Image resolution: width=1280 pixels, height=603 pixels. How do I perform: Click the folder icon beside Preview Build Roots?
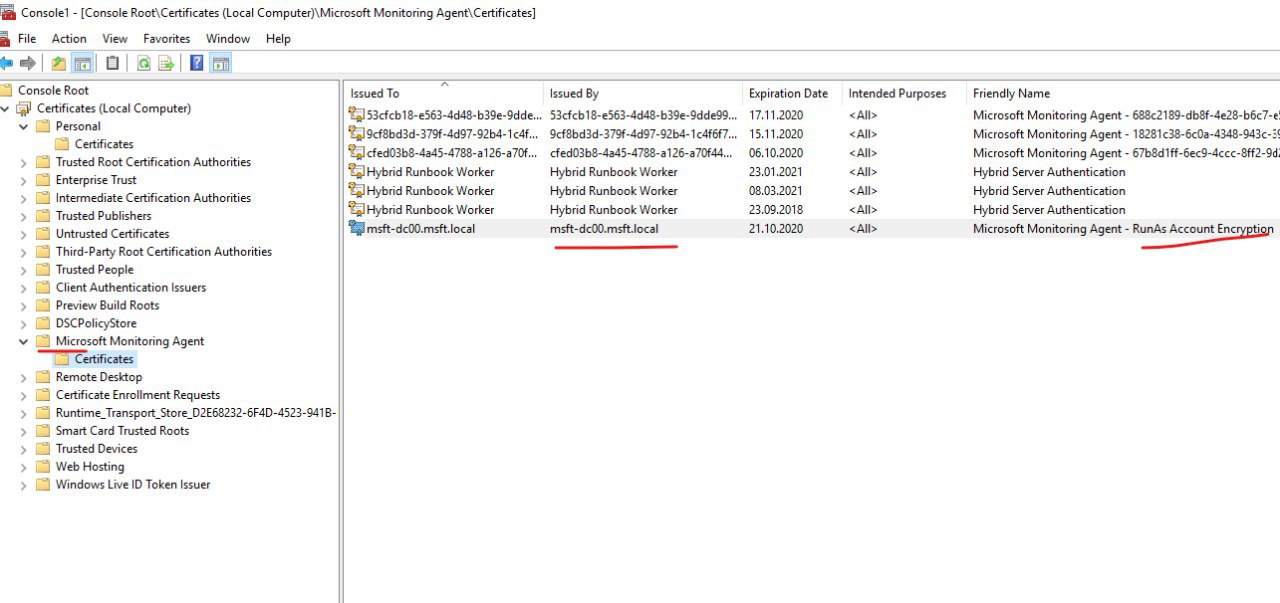[43, 305]
